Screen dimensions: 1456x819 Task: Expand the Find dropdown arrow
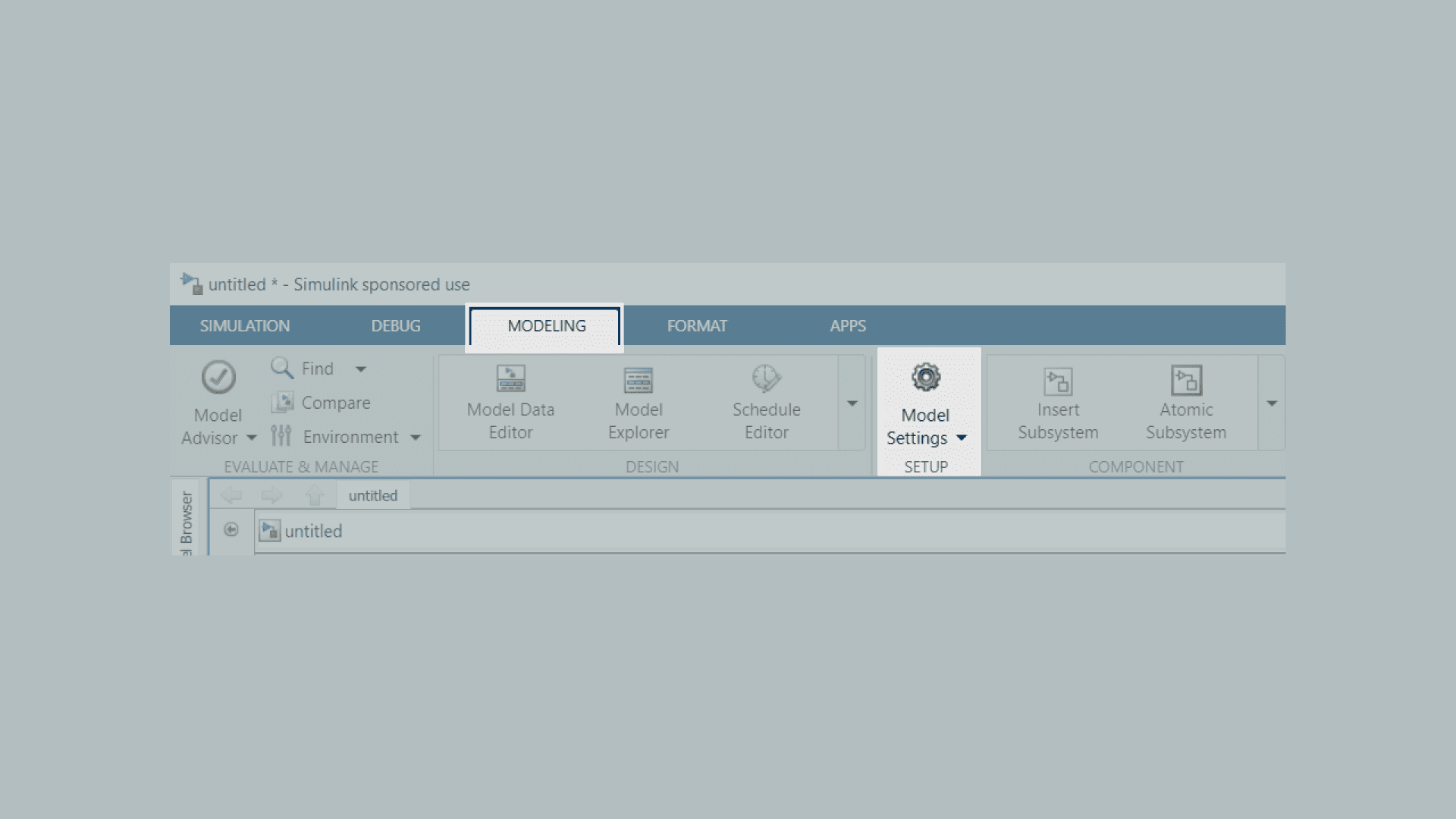coord(361,369)
